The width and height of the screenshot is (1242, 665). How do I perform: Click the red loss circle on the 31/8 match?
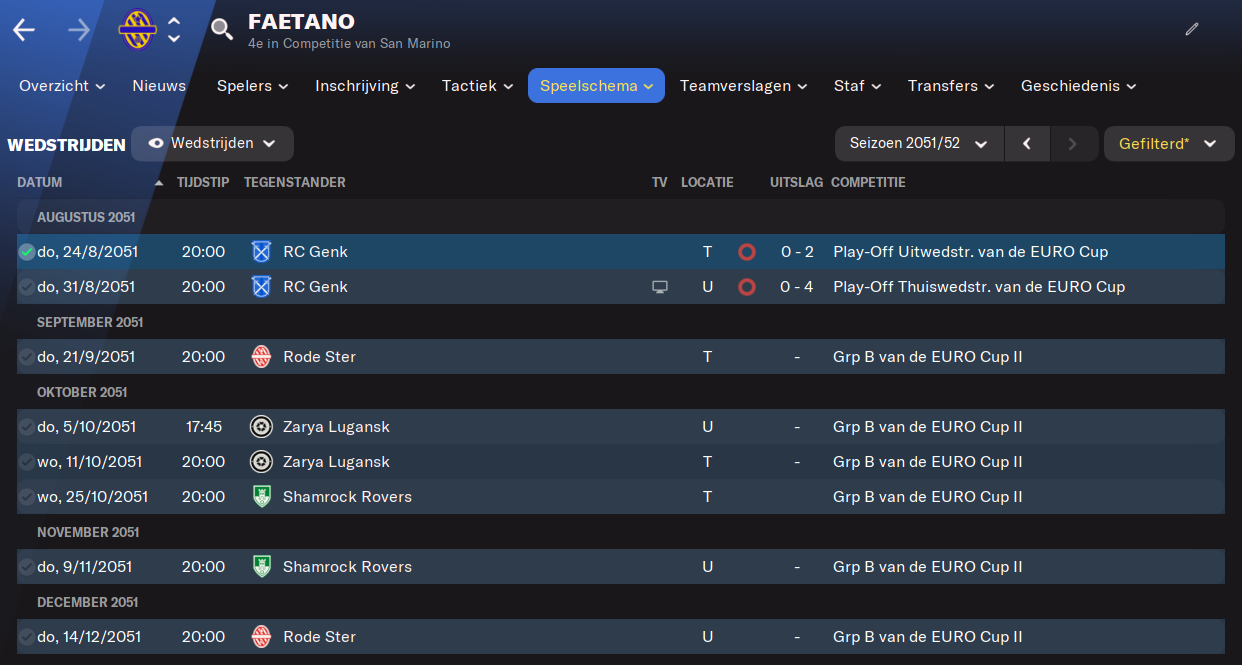click(x=746, y=287)
